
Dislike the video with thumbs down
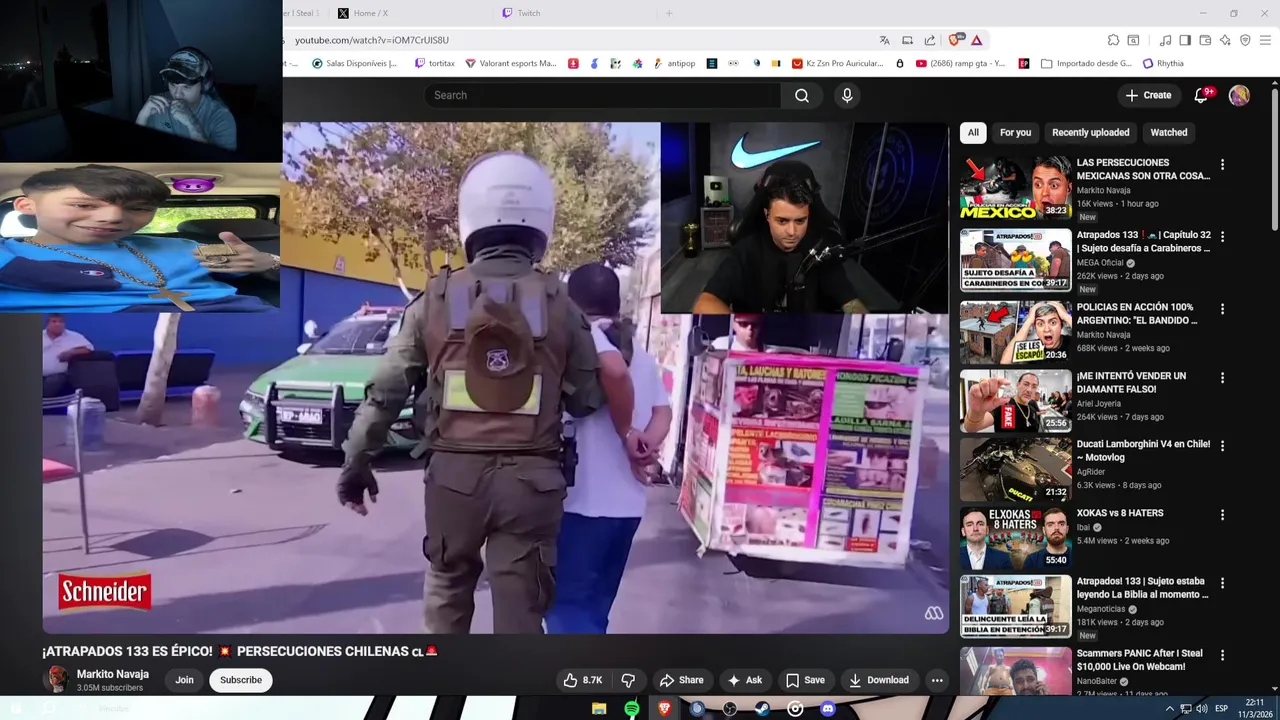click(628, 680)
